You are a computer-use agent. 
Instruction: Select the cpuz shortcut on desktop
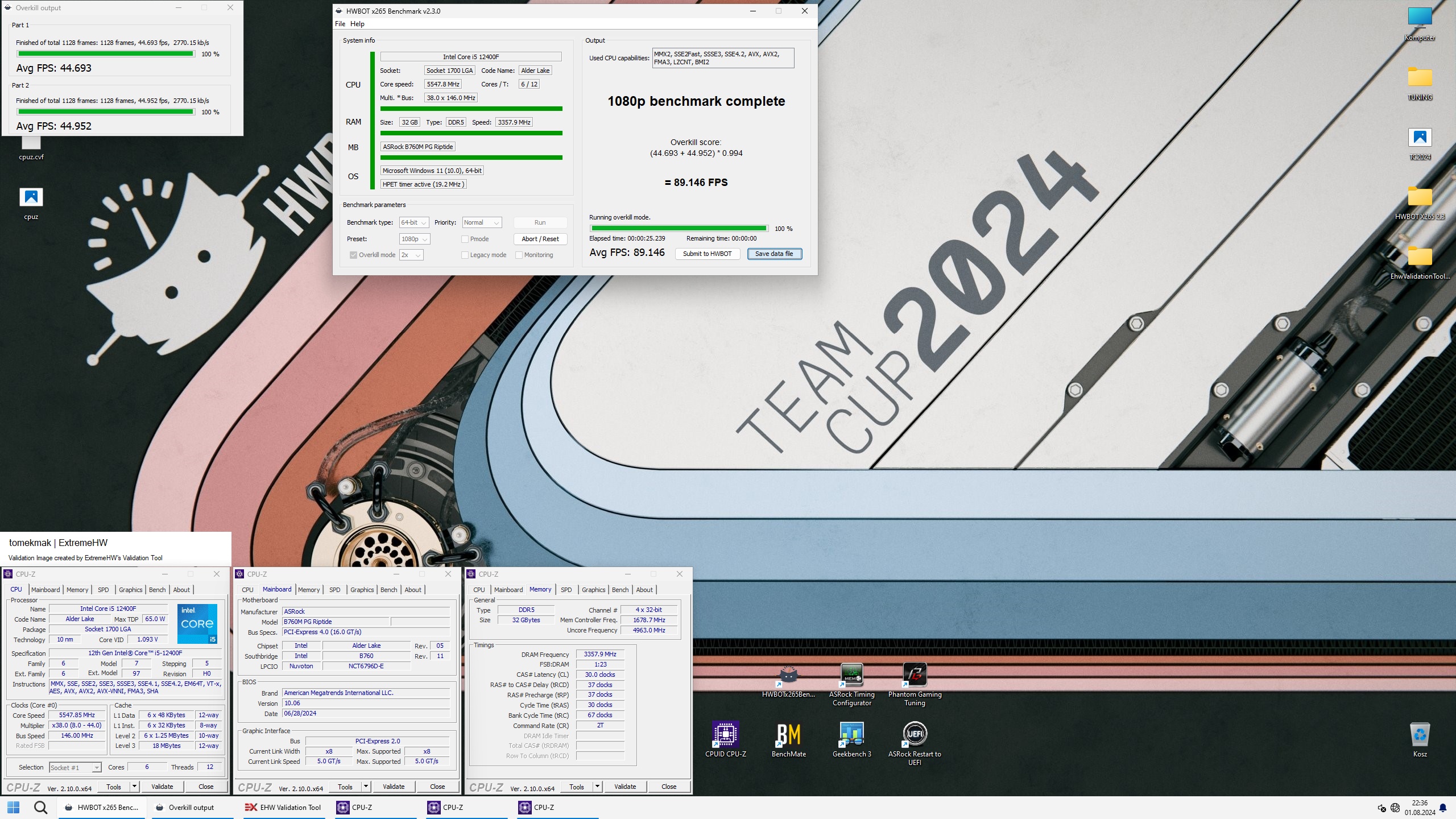pos(31,204)
